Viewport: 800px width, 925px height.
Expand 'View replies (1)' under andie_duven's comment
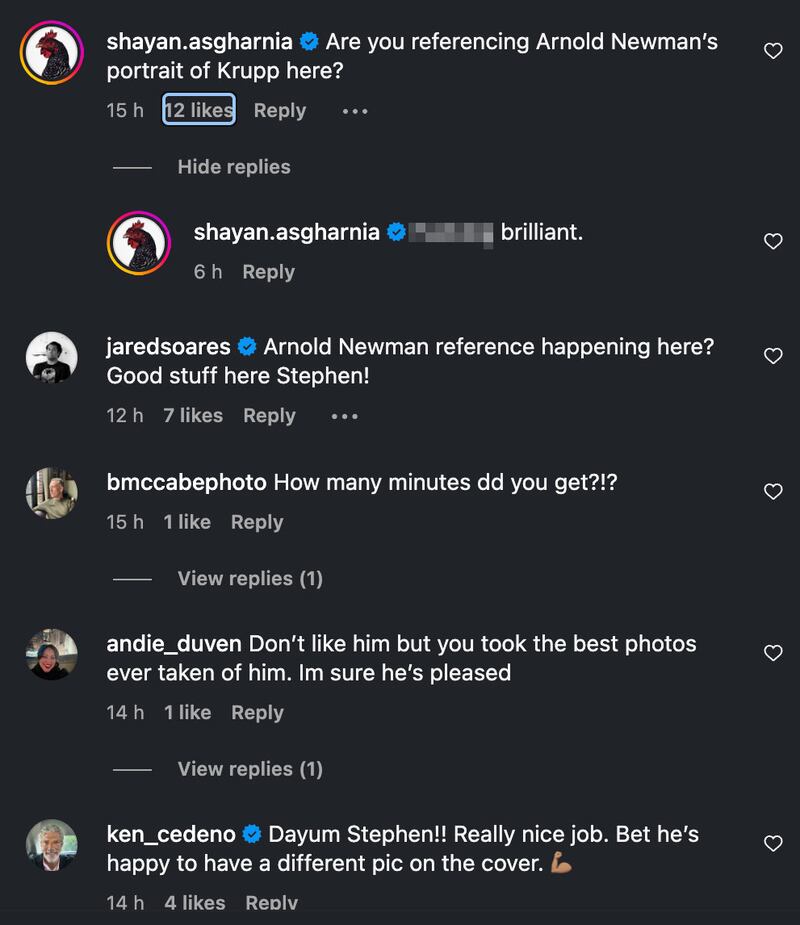[249, 769]
